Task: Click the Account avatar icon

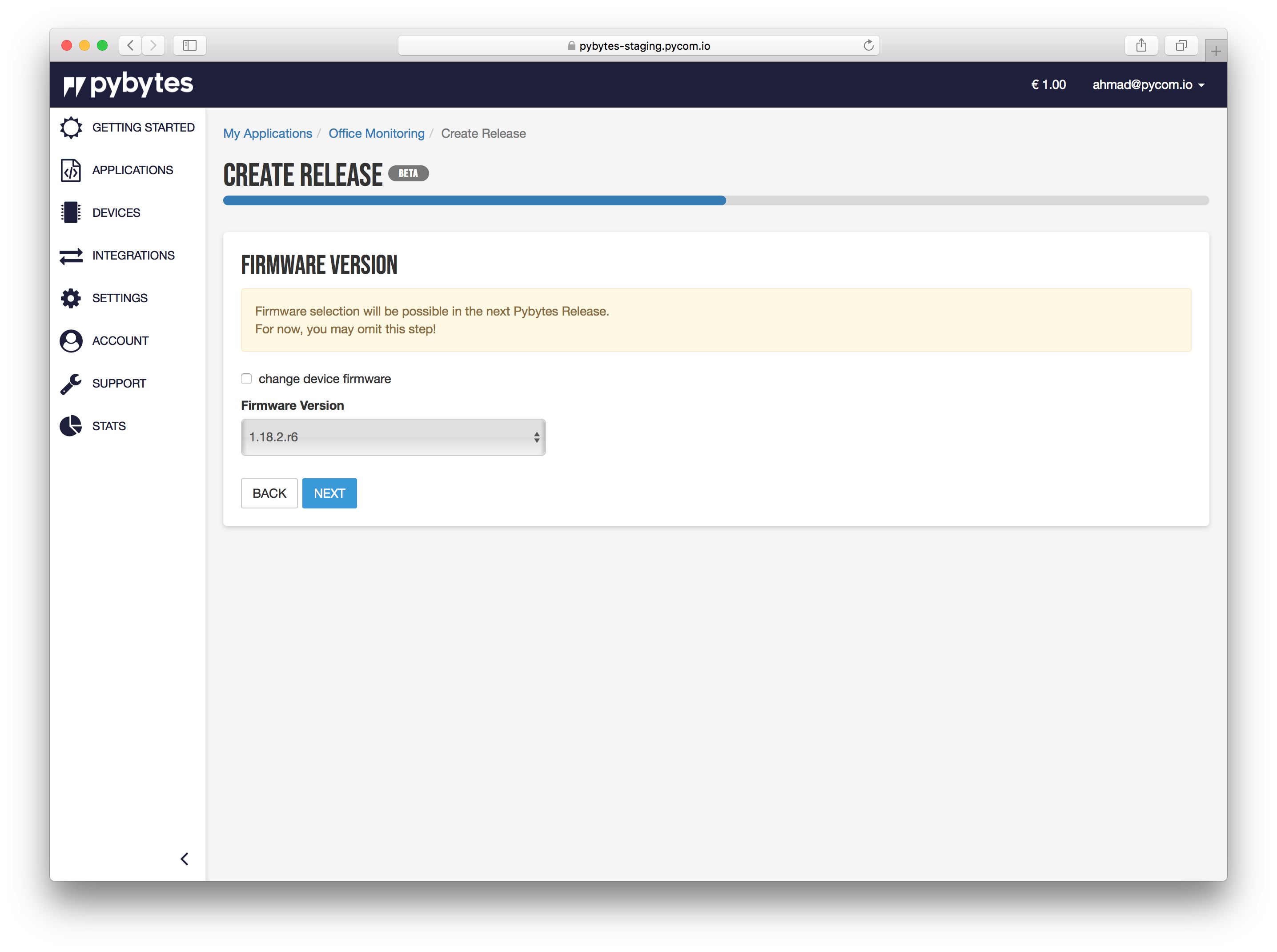Action: 71,340
